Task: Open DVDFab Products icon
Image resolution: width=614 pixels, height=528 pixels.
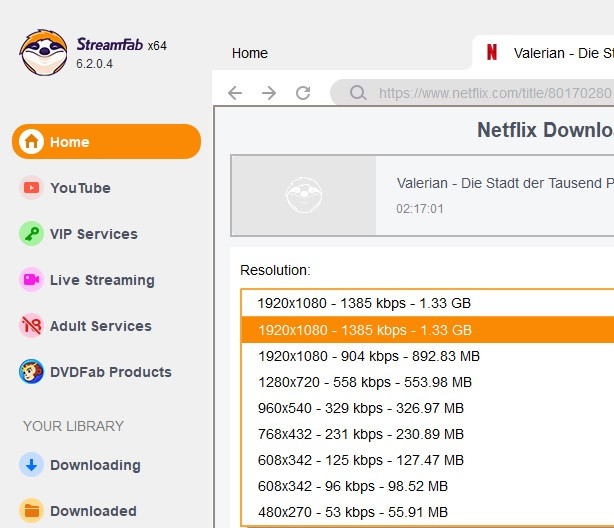Action: coord(32,372)
